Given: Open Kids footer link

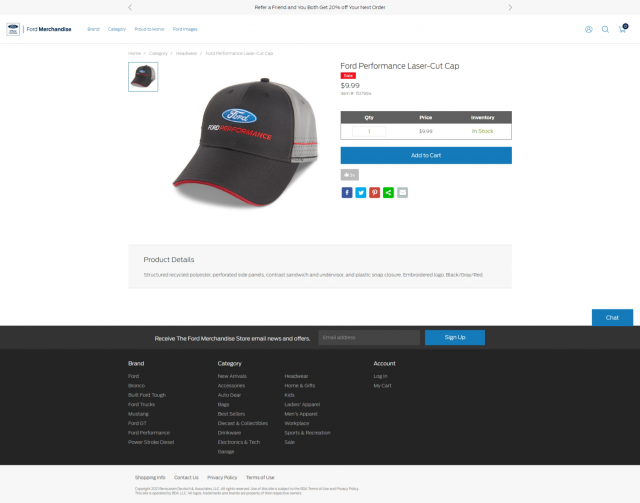Looking at the screenshot, I should point(289,395).
